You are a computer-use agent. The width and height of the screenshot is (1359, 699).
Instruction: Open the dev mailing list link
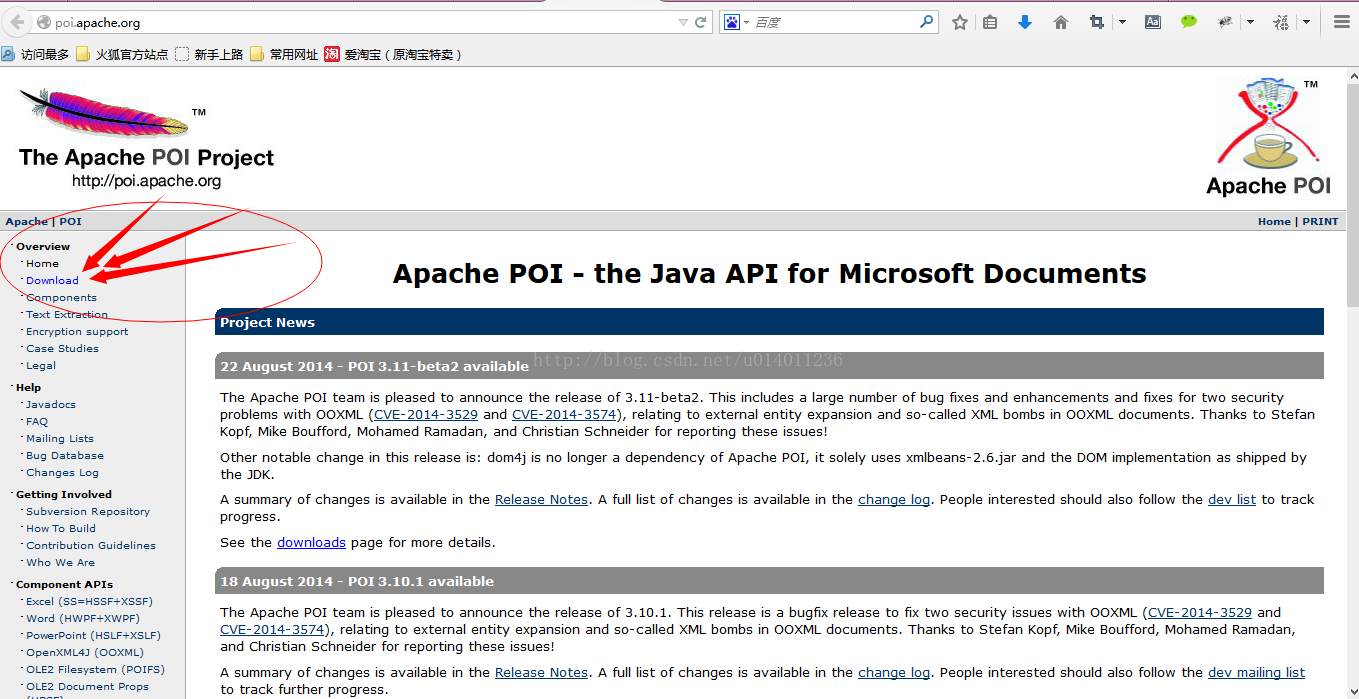(x=1256, y=672)
